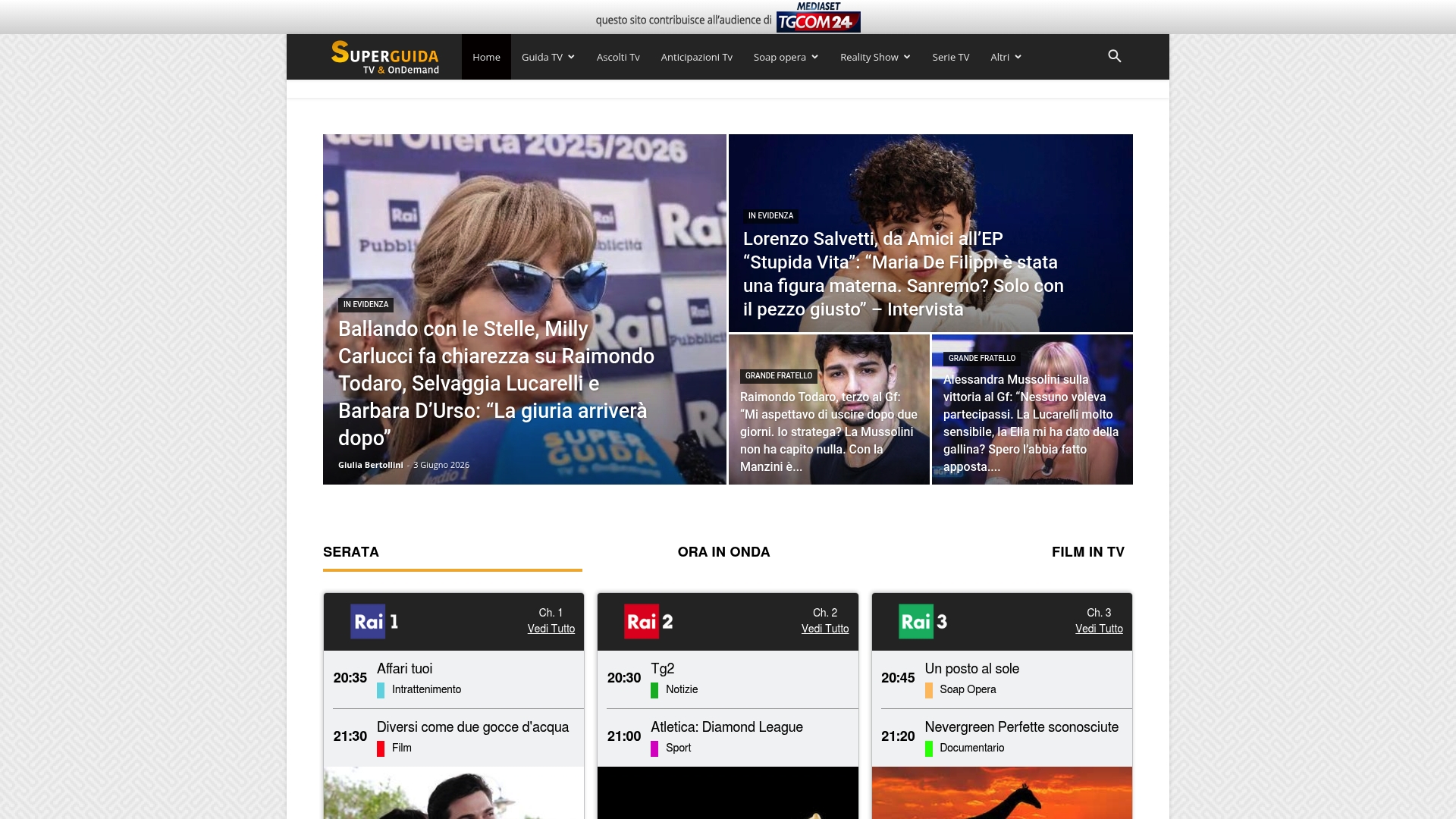Screen dimensions: 1456x819
Task: Click Vedi Tutto for Rai 1
Action: pos(551,629)
